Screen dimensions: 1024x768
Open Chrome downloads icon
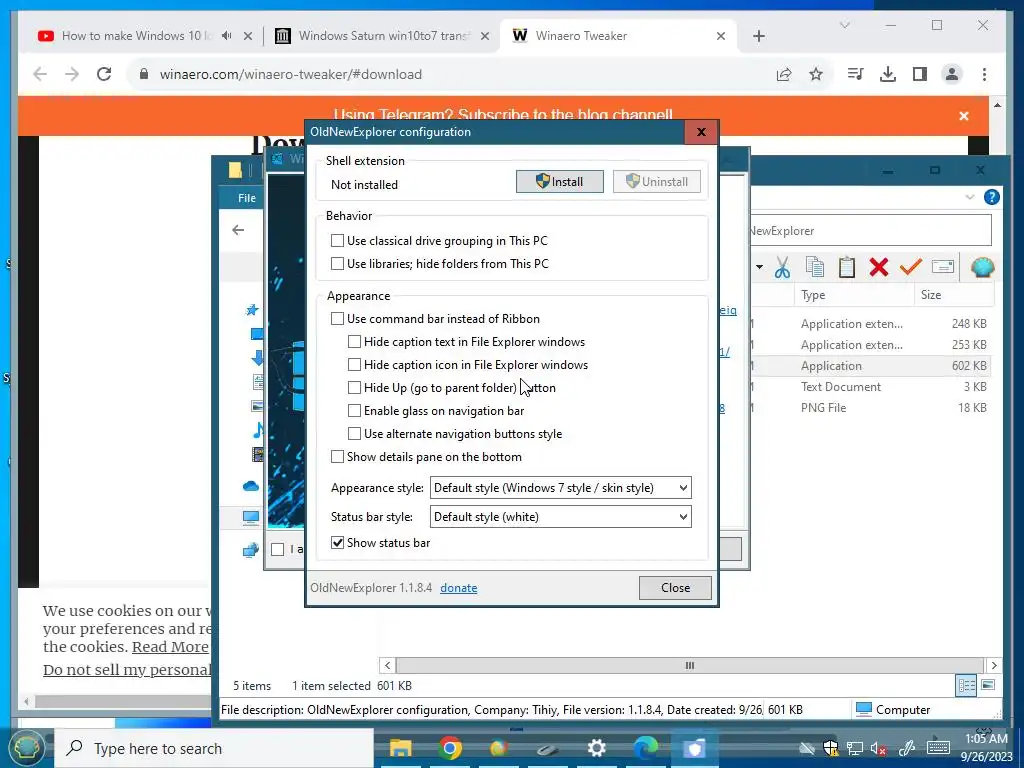(x=888, y=74)
